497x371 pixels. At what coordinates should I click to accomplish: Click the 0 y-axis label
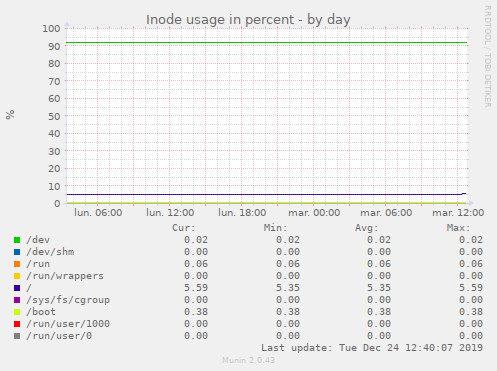pyautogui.click(x=57, y=203)
